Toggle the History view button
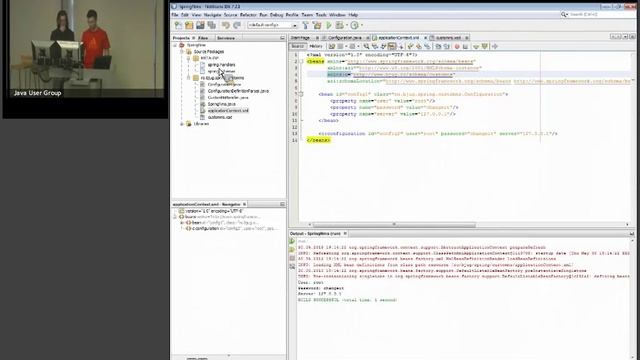This screenshot has height=360, width=640. click(316, 47)
